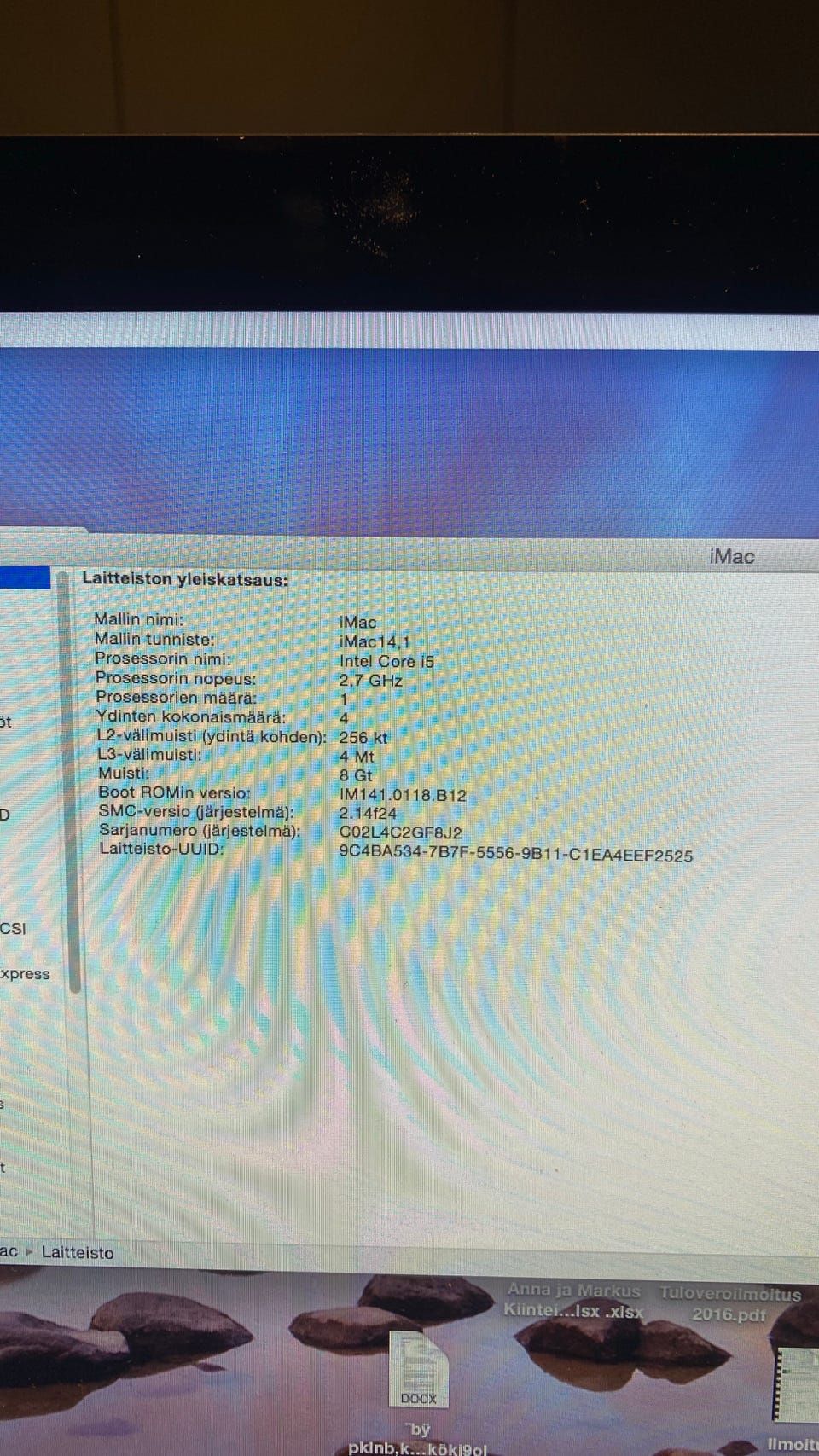Select the 'CSI' item in the sidebar

[x=13, y=928]
